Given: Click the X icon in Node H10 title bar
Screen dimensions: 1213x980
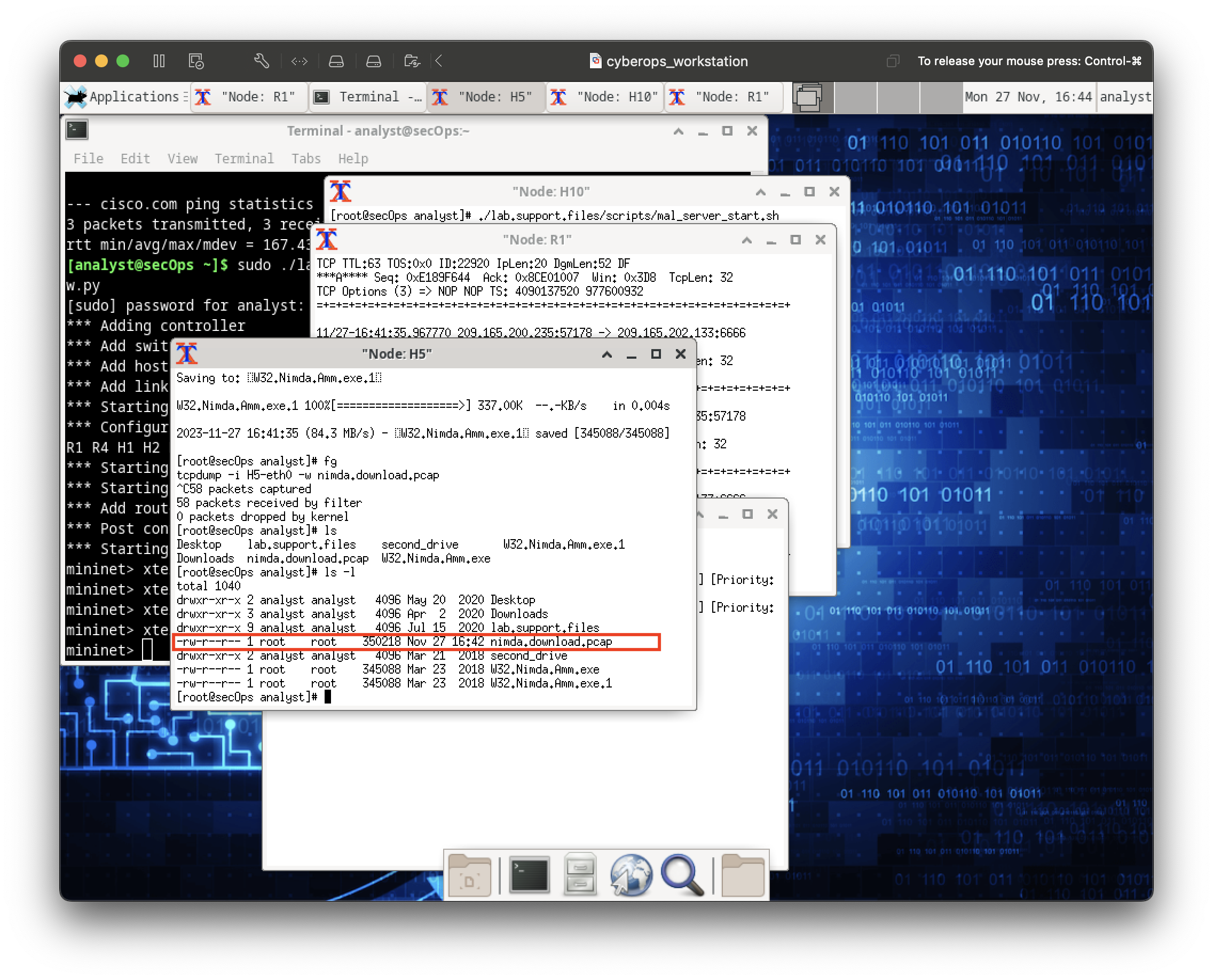Looking at the screenshot, I should click(341, 192).
